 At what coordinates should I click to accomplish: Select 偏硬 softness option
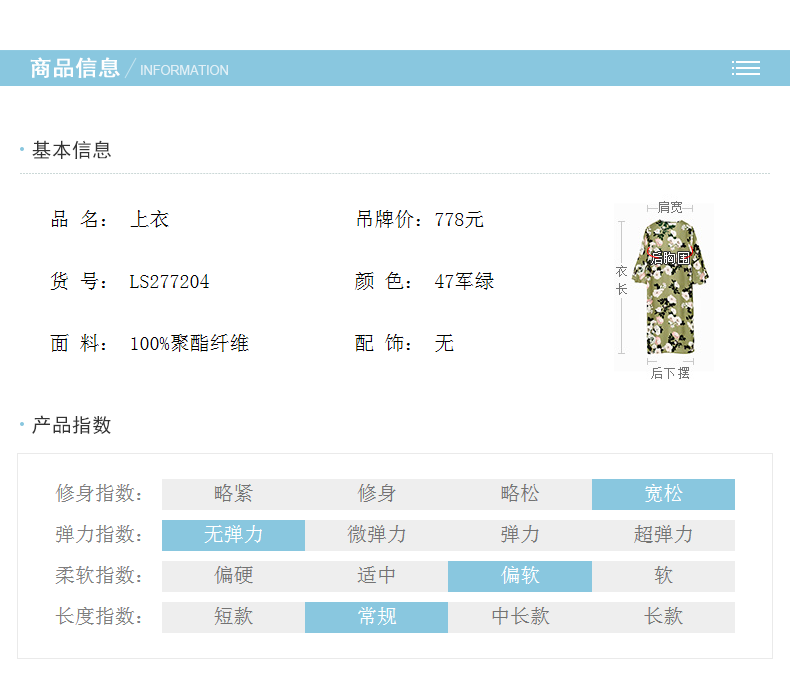click(233, 576)
